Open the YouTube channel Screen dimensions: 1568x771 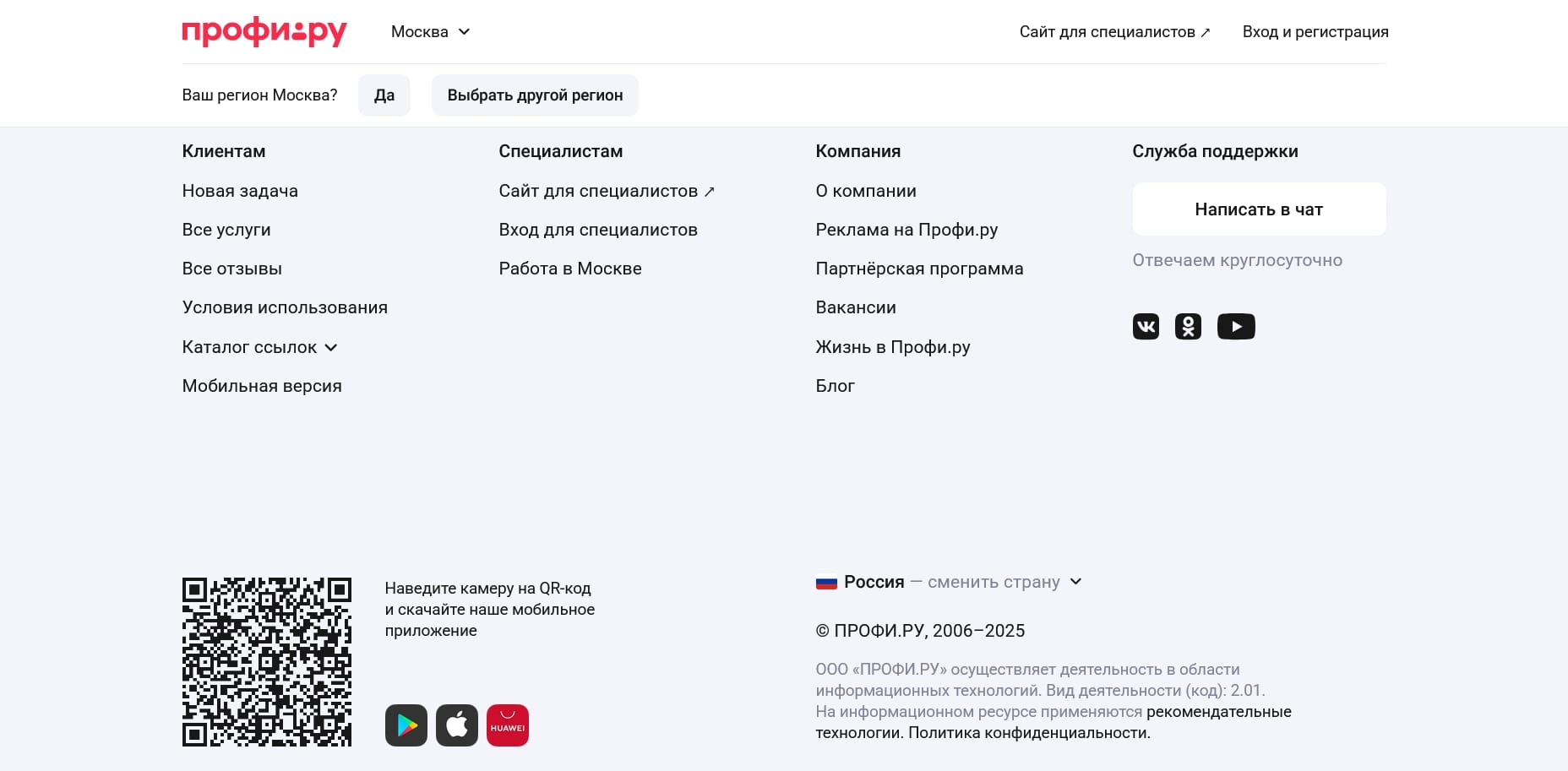1236,326
